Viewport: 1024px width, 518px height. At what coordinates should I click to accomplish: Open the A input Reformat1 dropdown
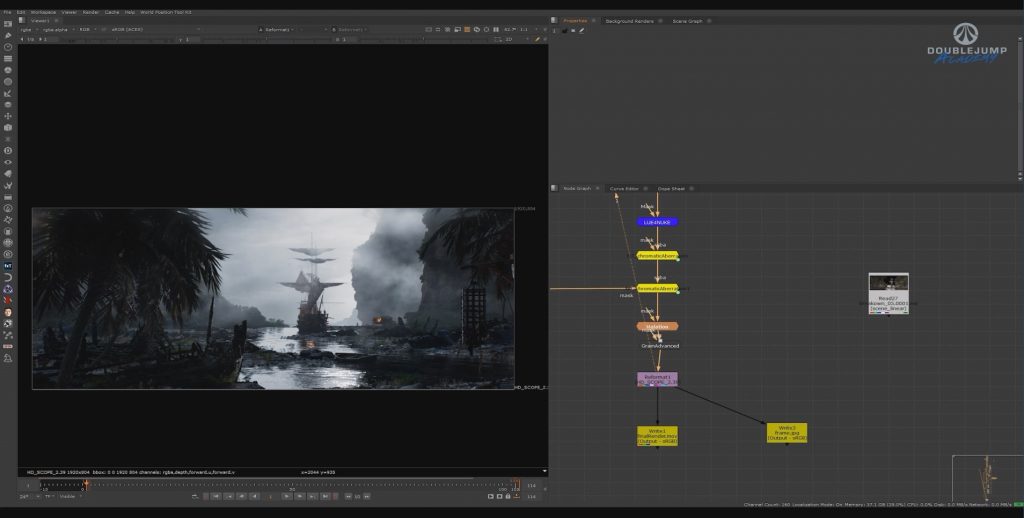276,29
